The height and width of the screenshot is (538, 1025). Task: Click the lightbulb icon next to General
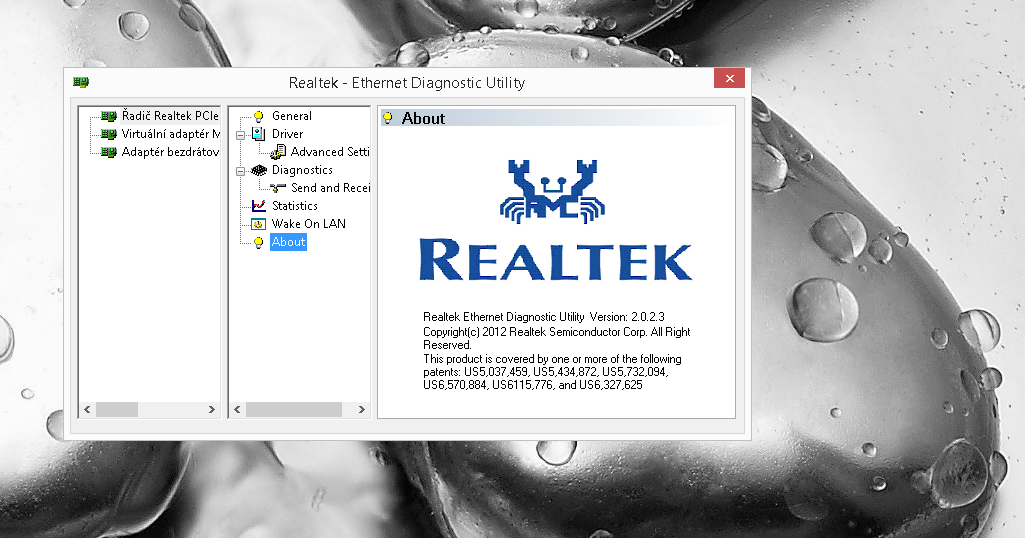click(x=259, y=116)
